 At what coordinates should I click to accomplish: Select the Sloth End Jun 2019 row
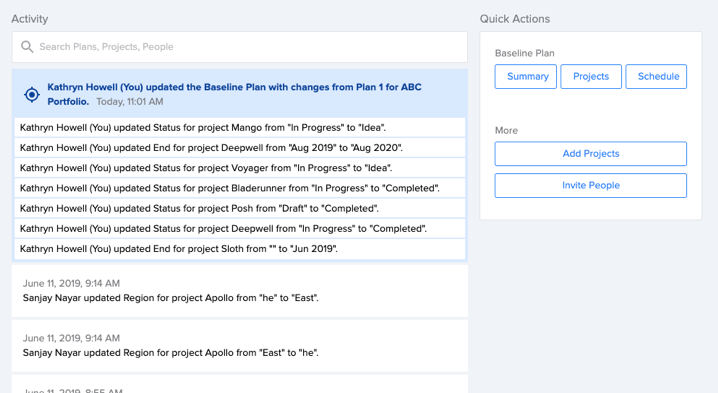coord(239,249)
